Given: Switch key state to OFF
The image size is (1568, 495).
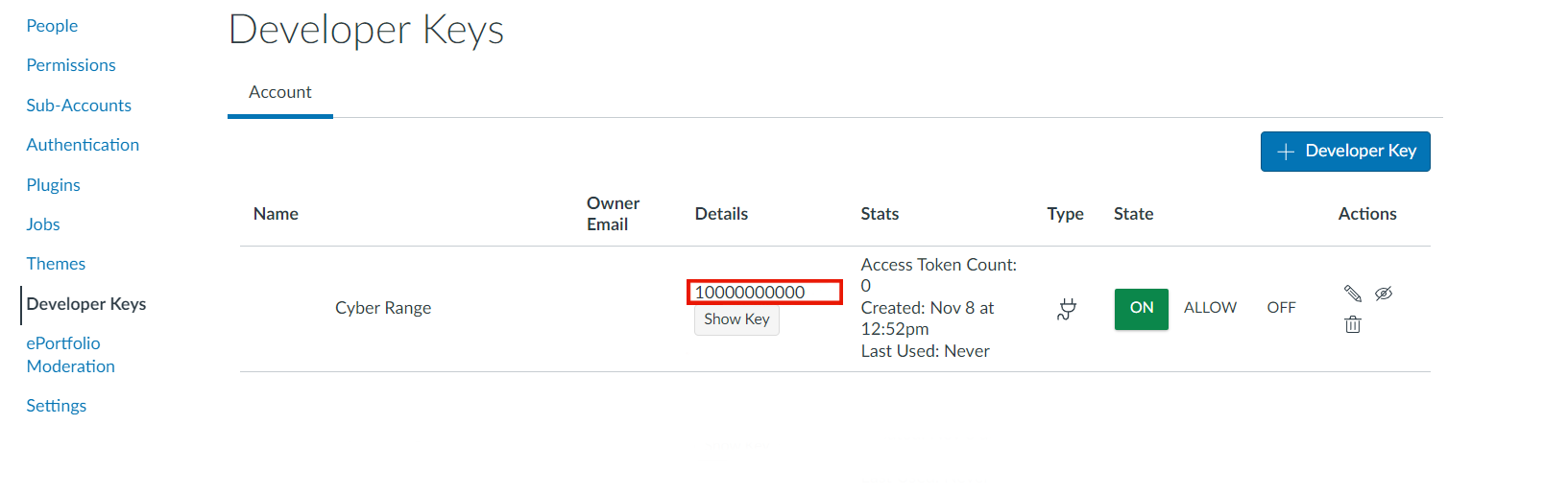Looking at the screenshot, I should click(1281, 308).
